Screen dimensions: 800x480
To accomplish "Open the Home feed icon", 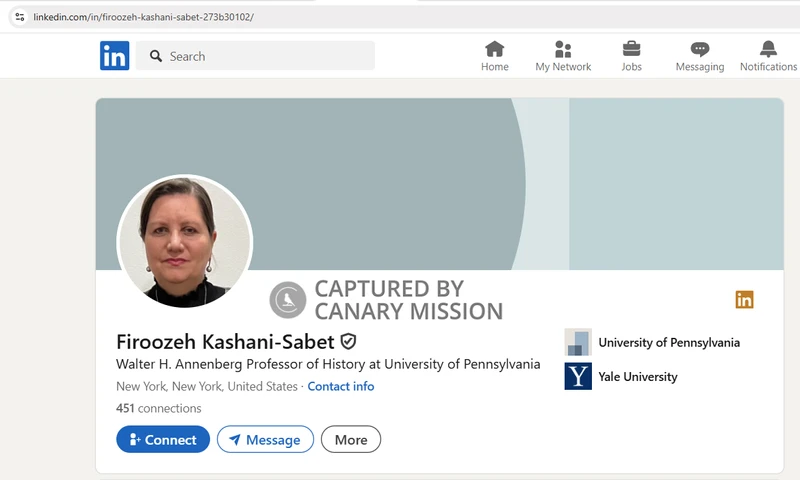I will [494, 49].
